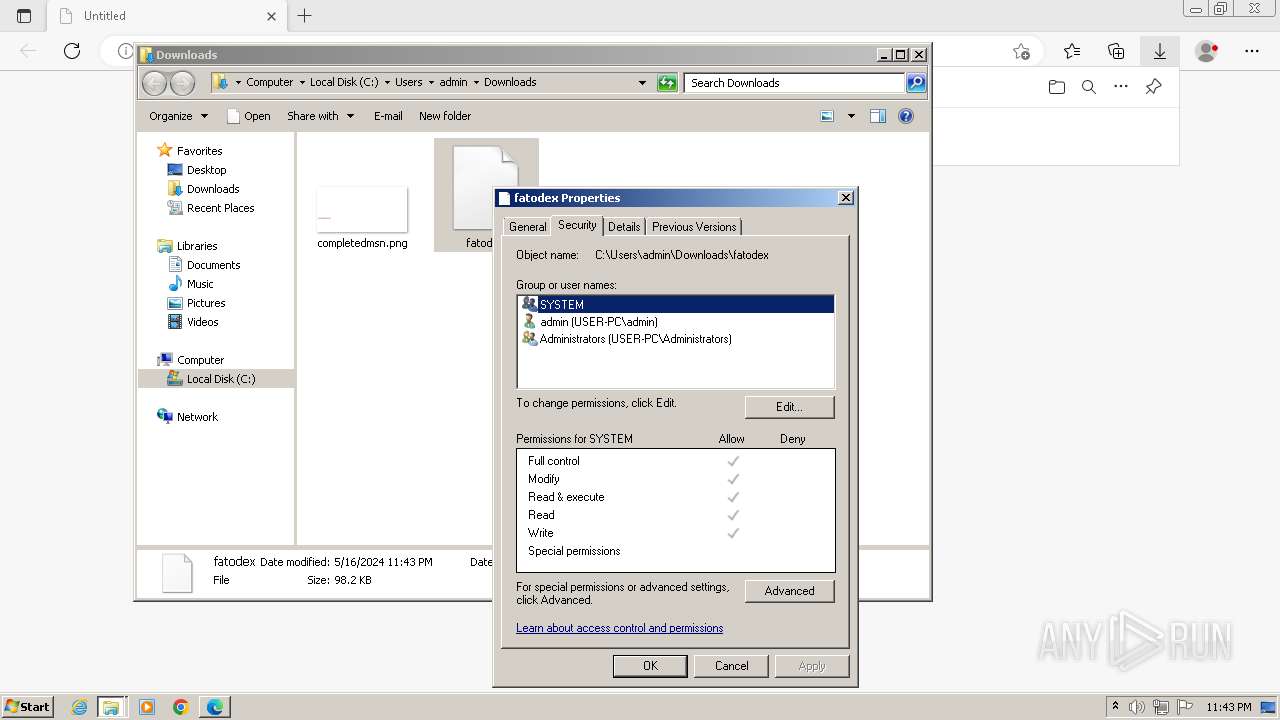Open Edge collections icon
Viewport: 1280px width, 720px height.
tap(1116, 51)
